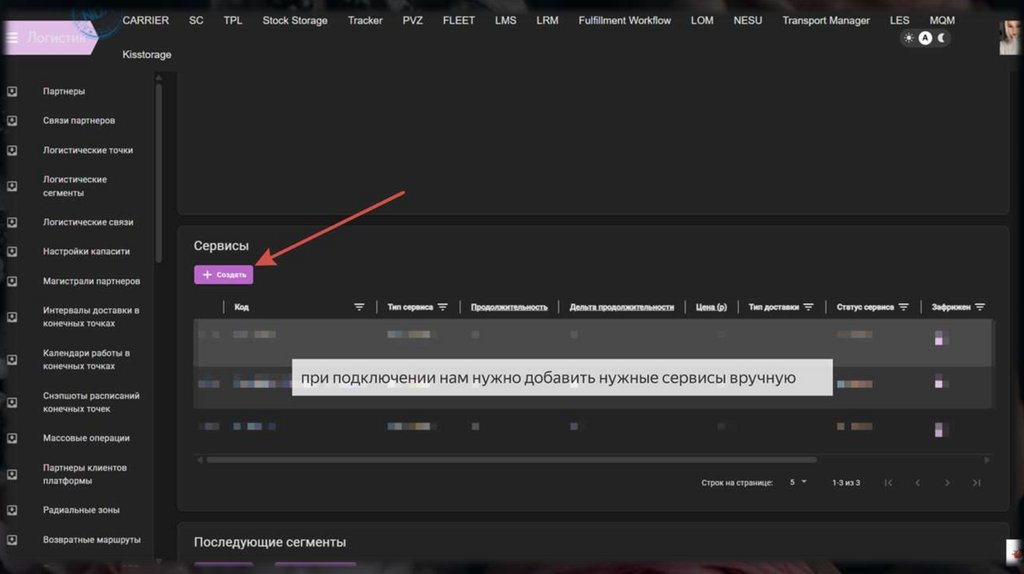Open filter for the Тип доставки column

(x=808, y=307)
